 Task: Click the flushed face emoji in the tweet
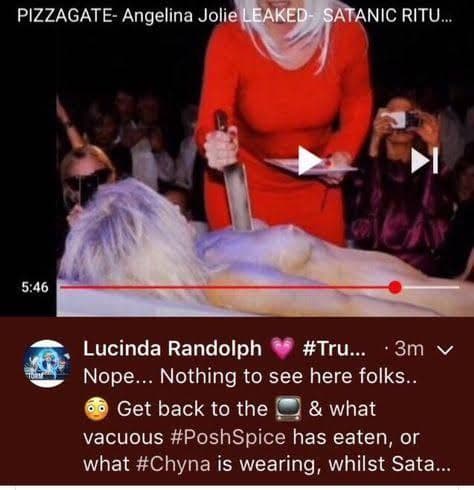coord(96,409)
